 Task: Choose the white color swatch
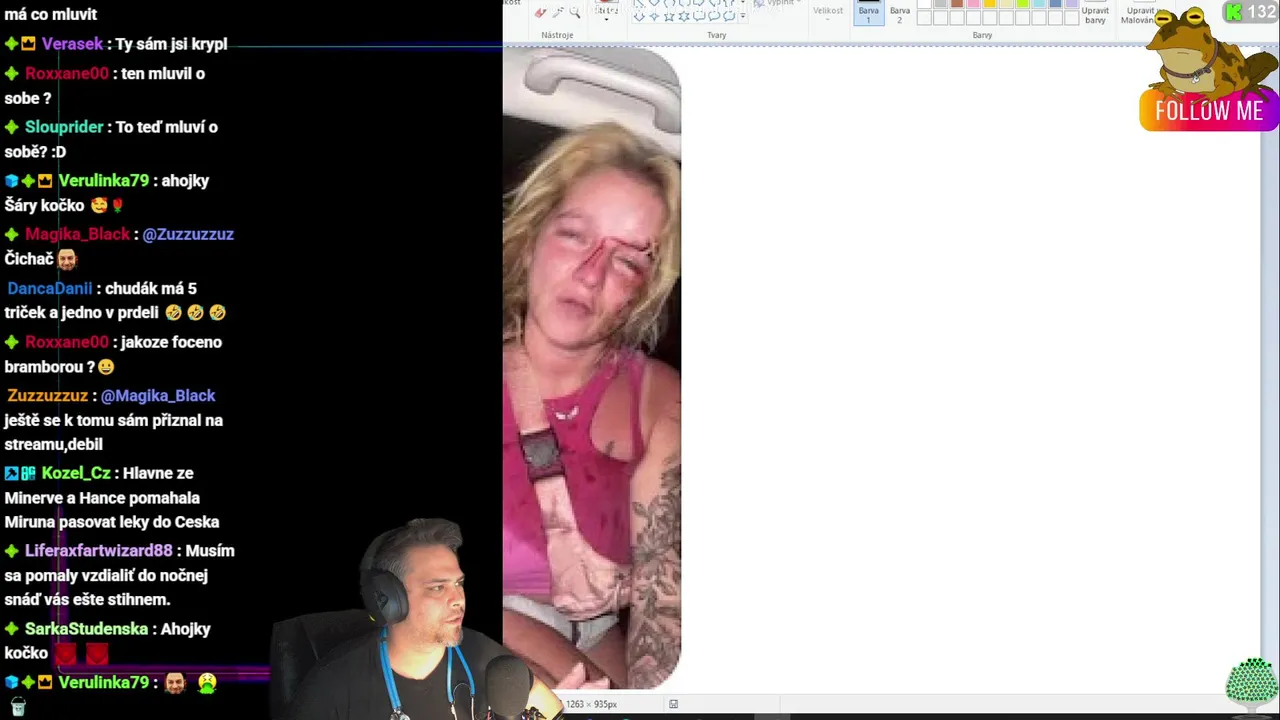pyautogui.click(x=924, y=3)
